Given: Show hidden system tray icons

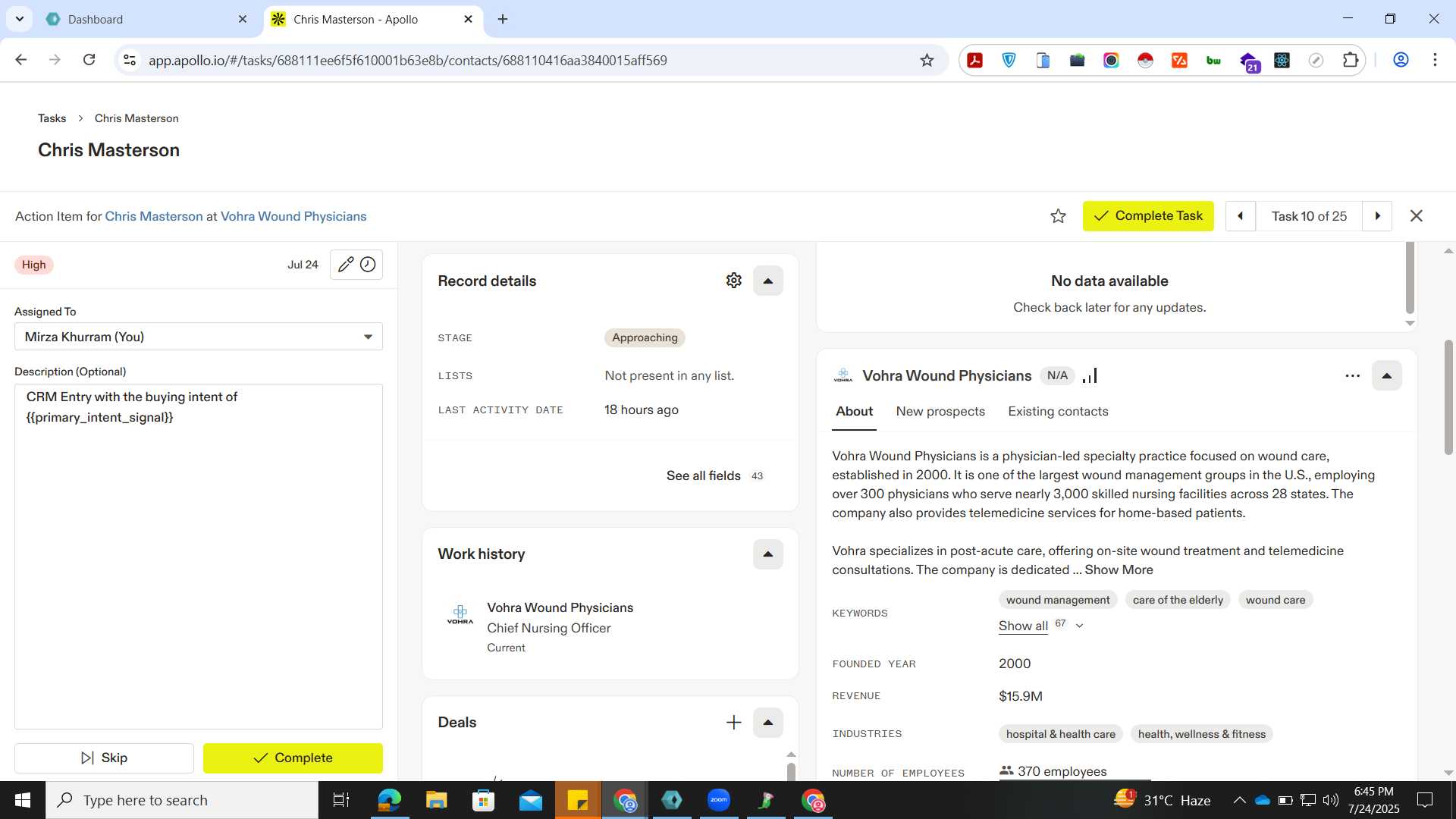Looking at the screenshot, I should (x=1239, y=800).
